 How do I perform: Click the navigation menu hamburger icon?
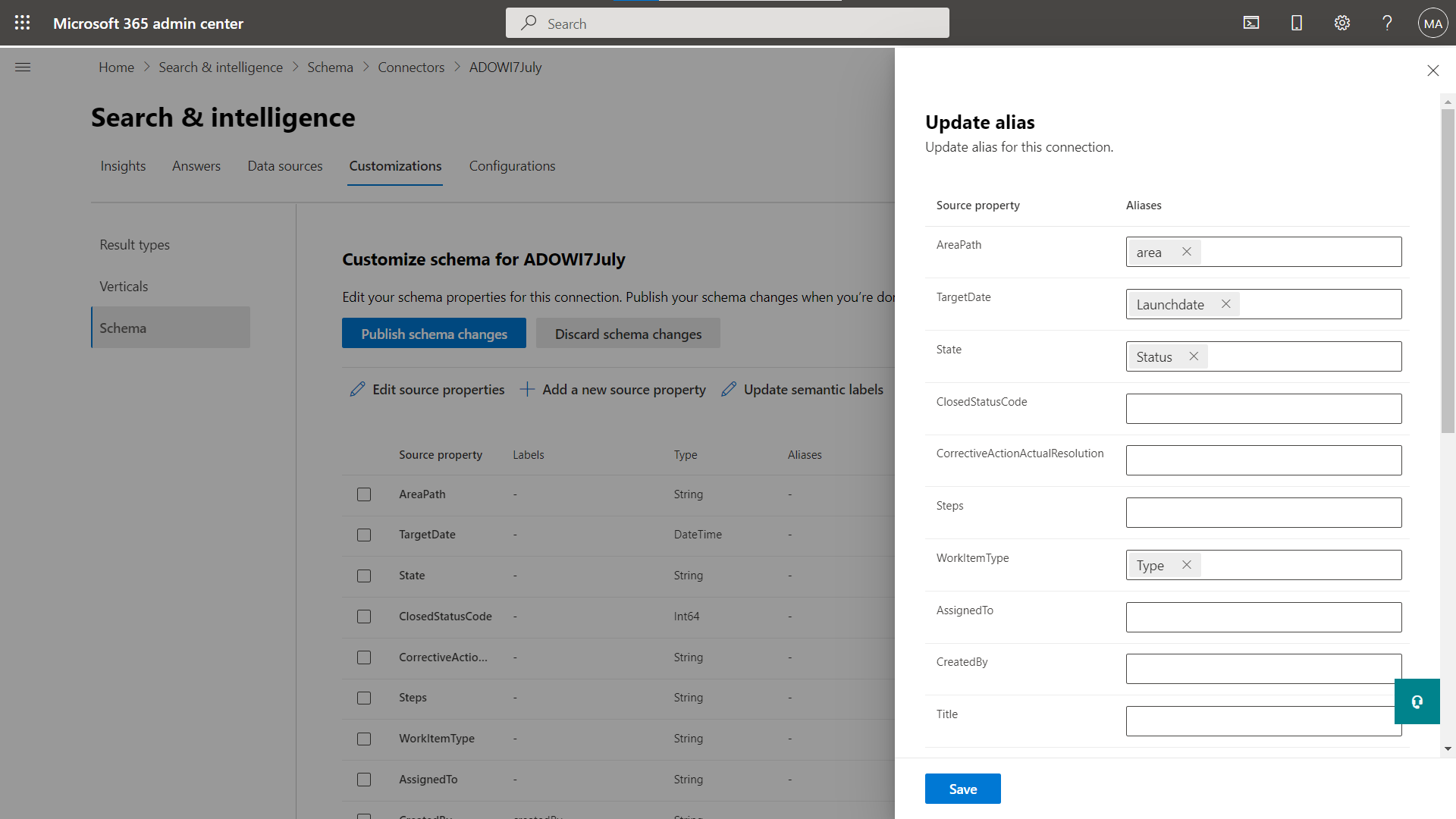[22, 67]
